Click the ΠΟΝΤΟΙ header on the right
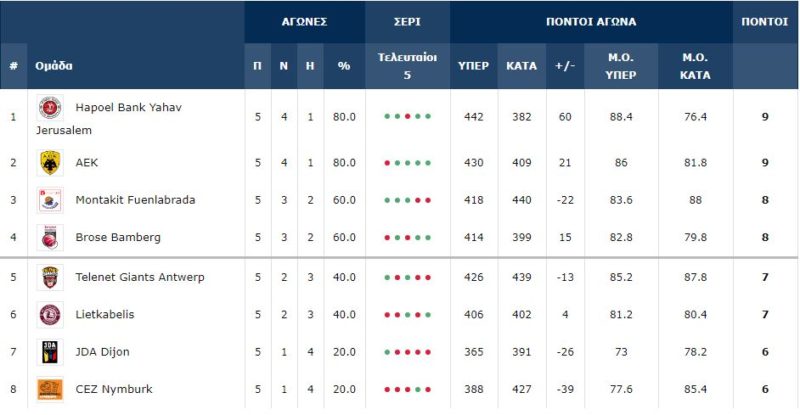Viewport: 800px width, 415px height. click(x=765, y=21)
